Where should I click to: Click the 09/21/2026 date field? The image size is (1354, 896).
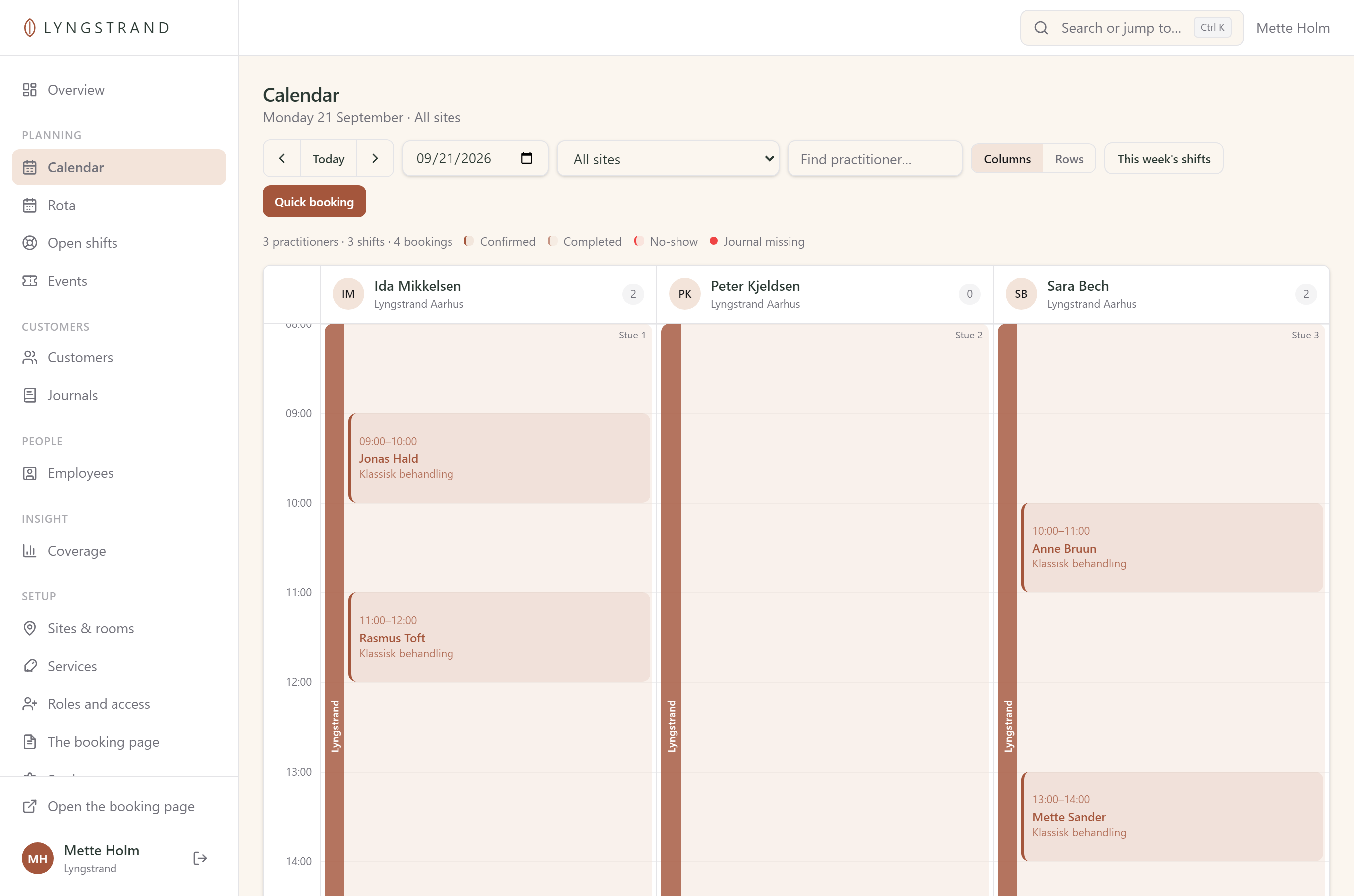coord(475,158)
